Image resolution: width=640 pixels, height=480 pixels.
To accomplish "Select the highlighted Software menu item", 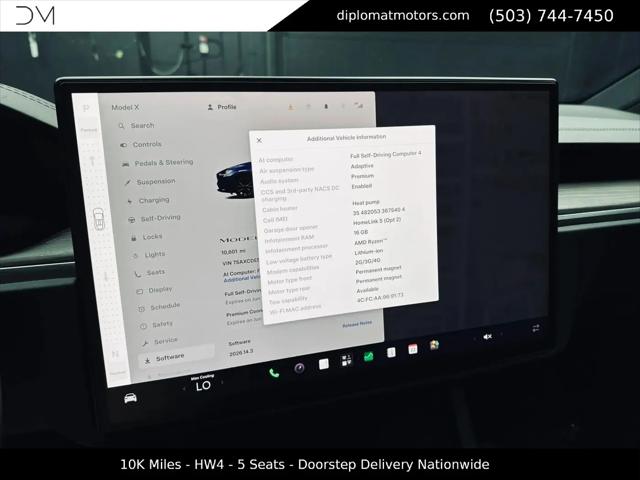I will [x=177, y=358].
